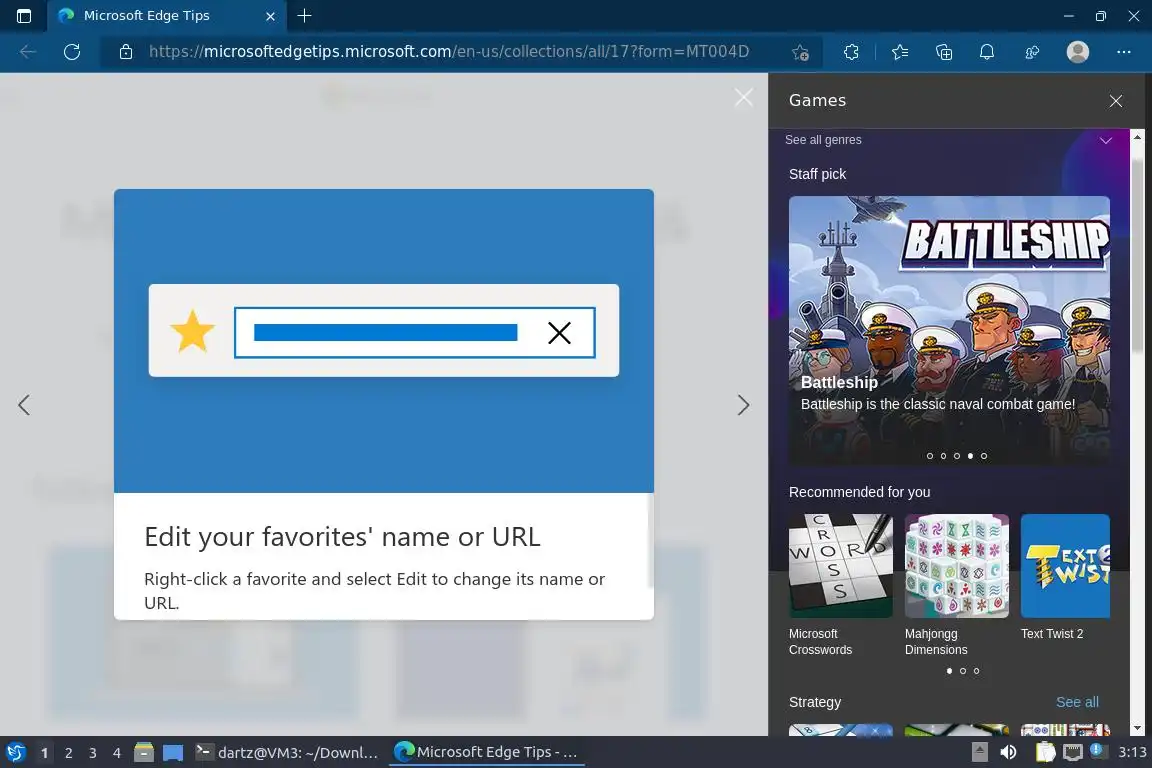Open the Battleship staff pick banner
The width and height of the screenshot is (1152, 768).
949,329
